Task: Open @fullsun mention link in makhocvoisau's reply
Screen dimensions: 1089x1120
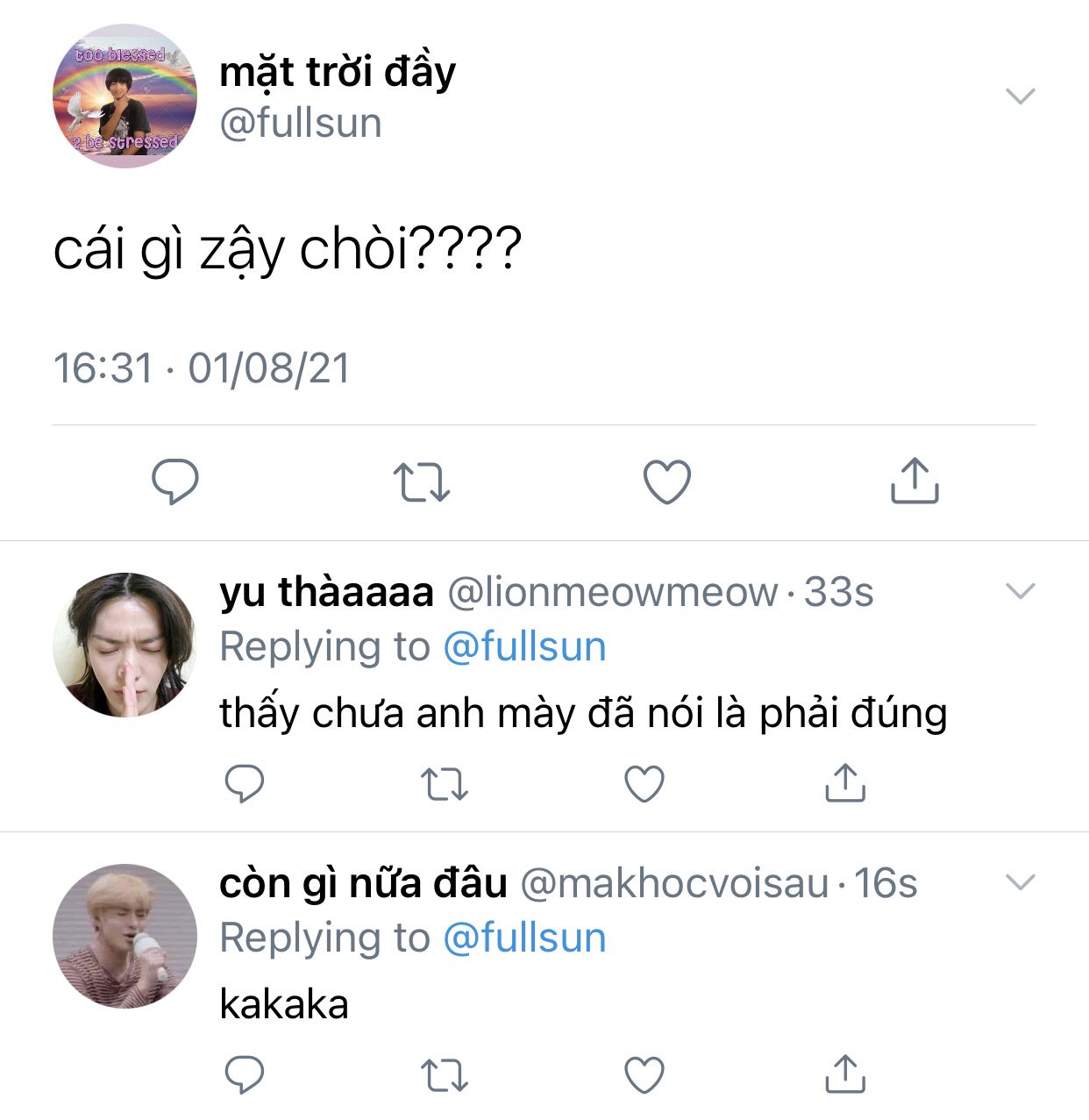Action: pyautogui.click(x=524, y=938)
